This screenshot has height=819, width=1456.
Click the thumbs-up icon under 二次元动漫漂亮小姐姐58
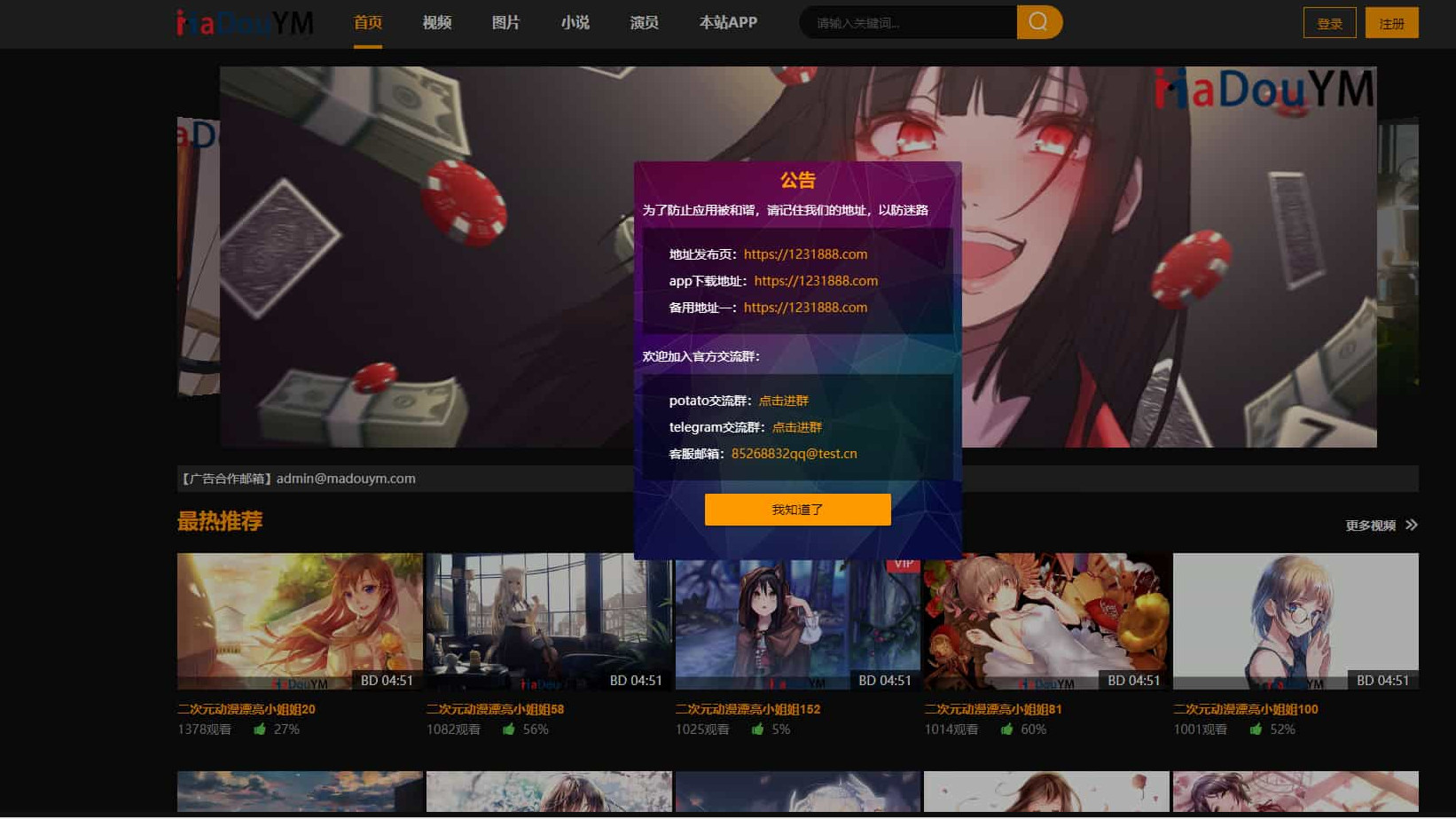[508, 729]
